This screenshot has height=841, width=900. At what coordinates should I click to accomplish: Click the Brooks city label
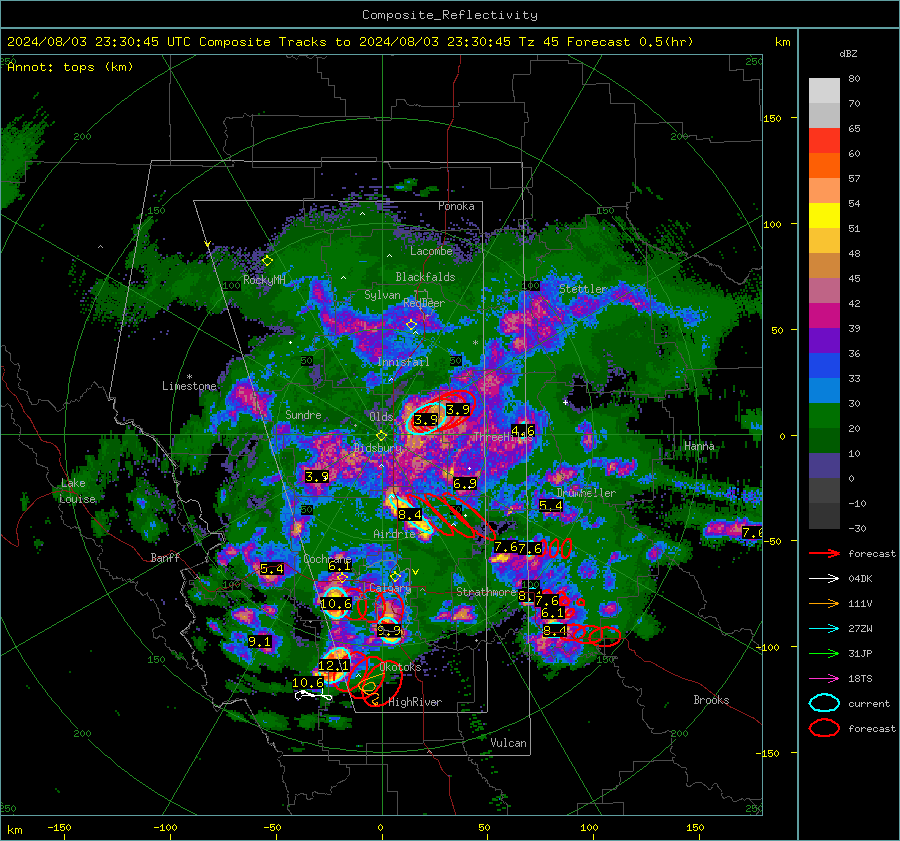711,700
